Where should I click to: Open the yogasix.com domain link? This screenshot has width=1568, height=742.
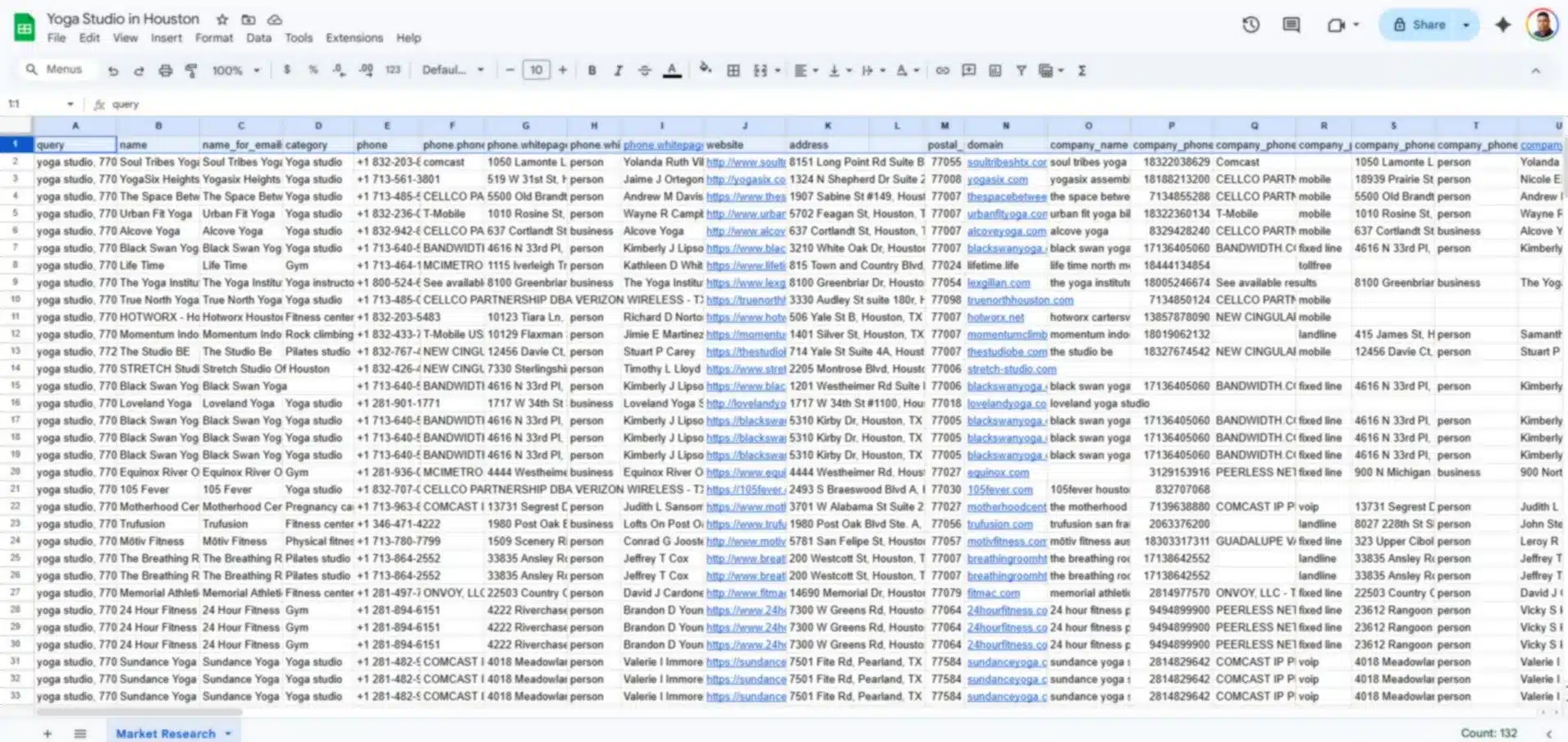coord(997,179)
